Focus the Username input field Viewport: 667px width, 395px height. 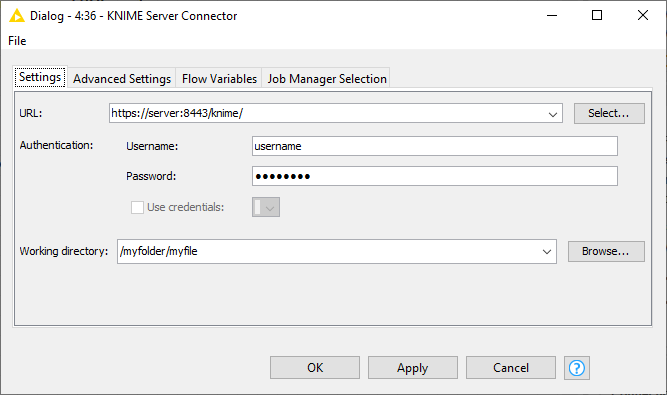pyautogui.click(x=434, y=146)
